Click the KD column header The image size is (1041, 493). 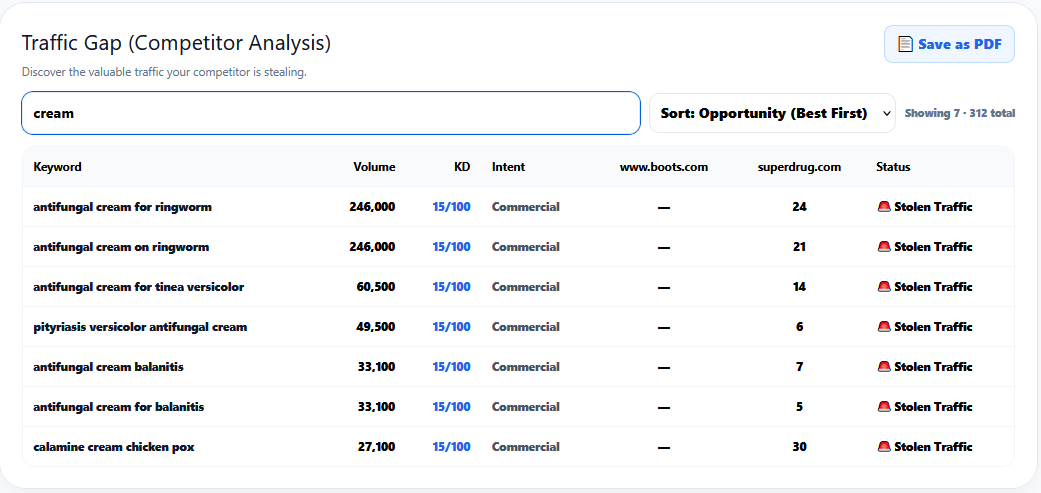[x=462, y=167]
